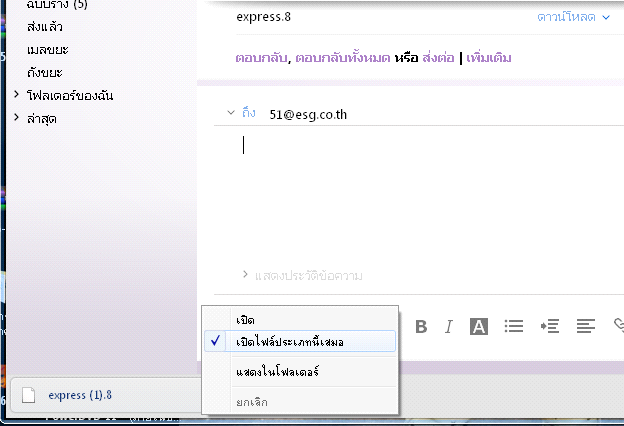Open the ถังขยะ trash folder
Screen dimensions: 624x426
(47, 72)
